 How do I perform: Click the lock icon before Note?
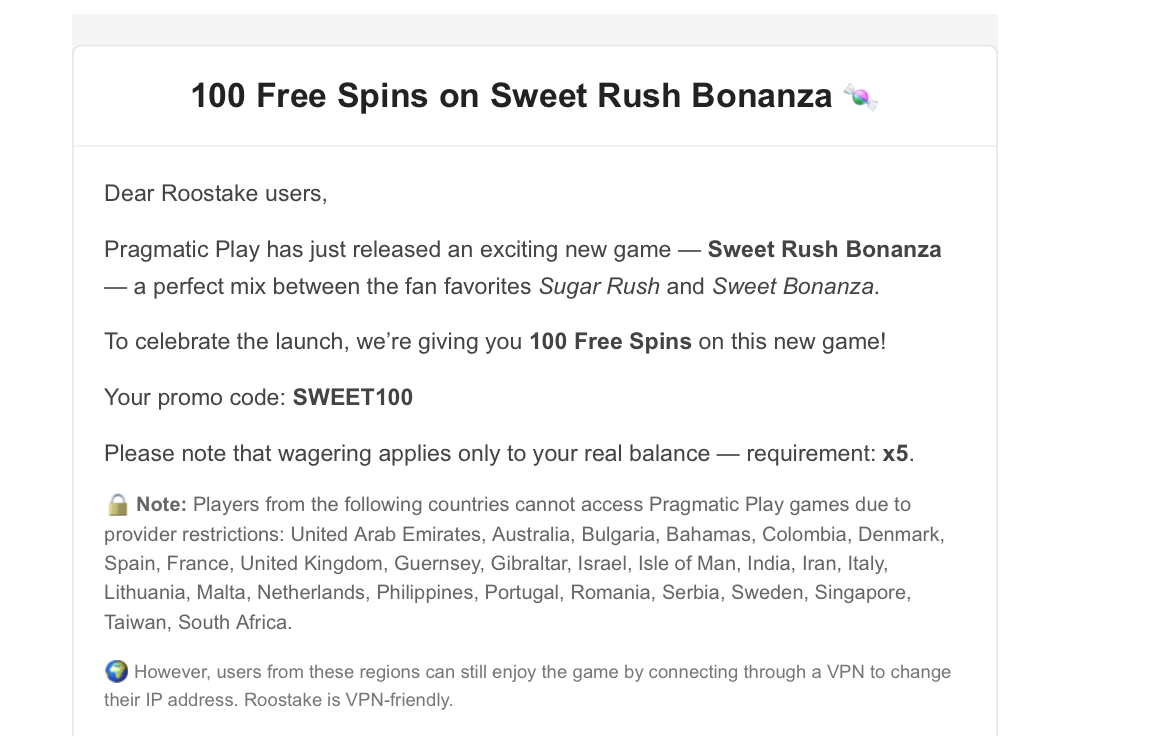point(117,504)
